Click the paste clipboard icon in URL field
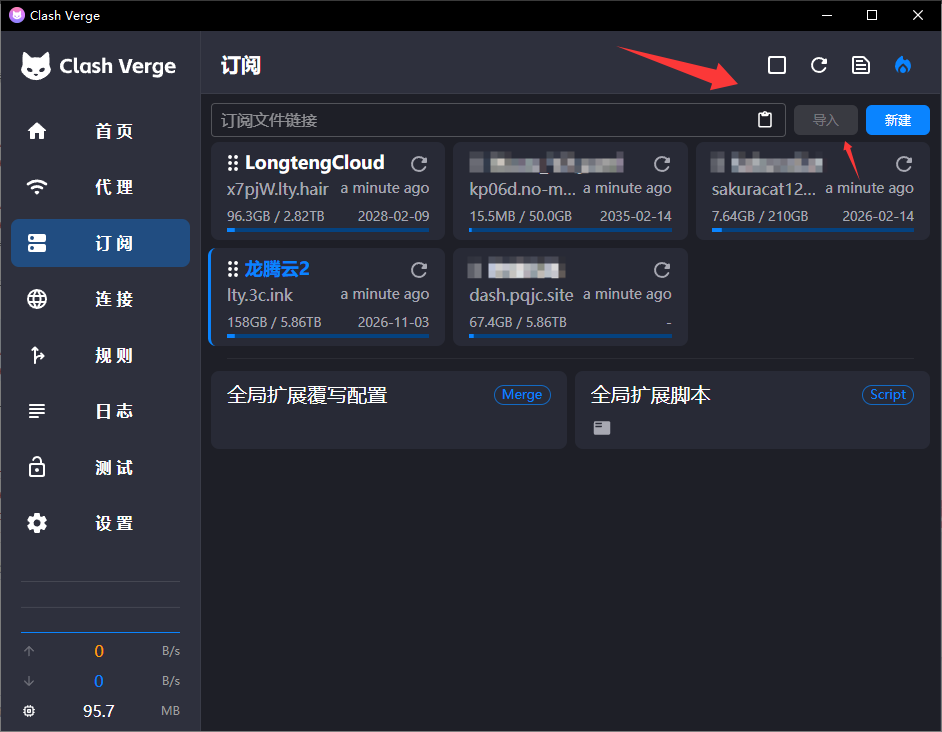The width and height of the screenshot is (942, 732). pyautogui.click(x=765, y=120)
